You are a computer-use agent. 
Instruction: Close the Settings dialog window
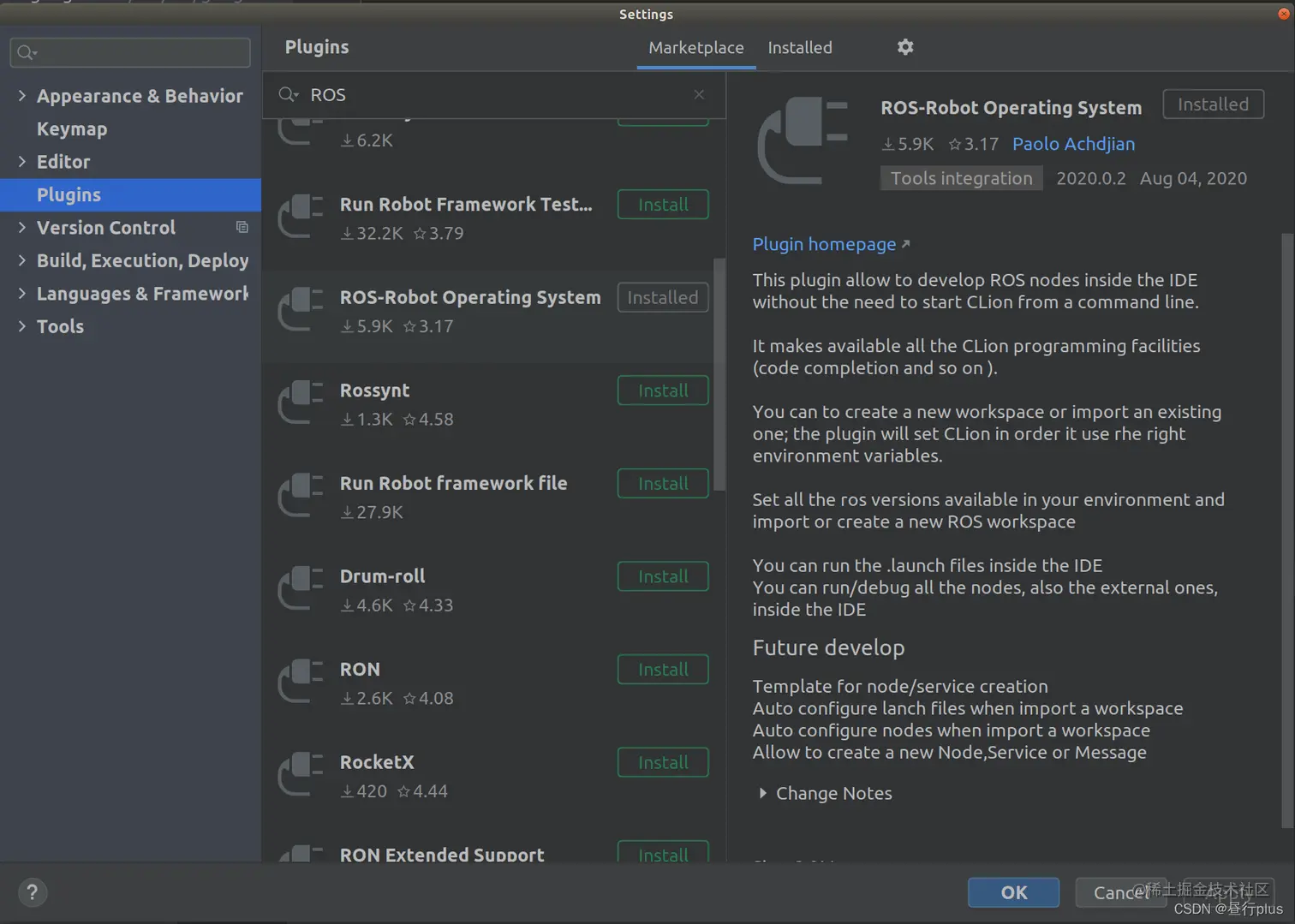tap(1284, 14)
